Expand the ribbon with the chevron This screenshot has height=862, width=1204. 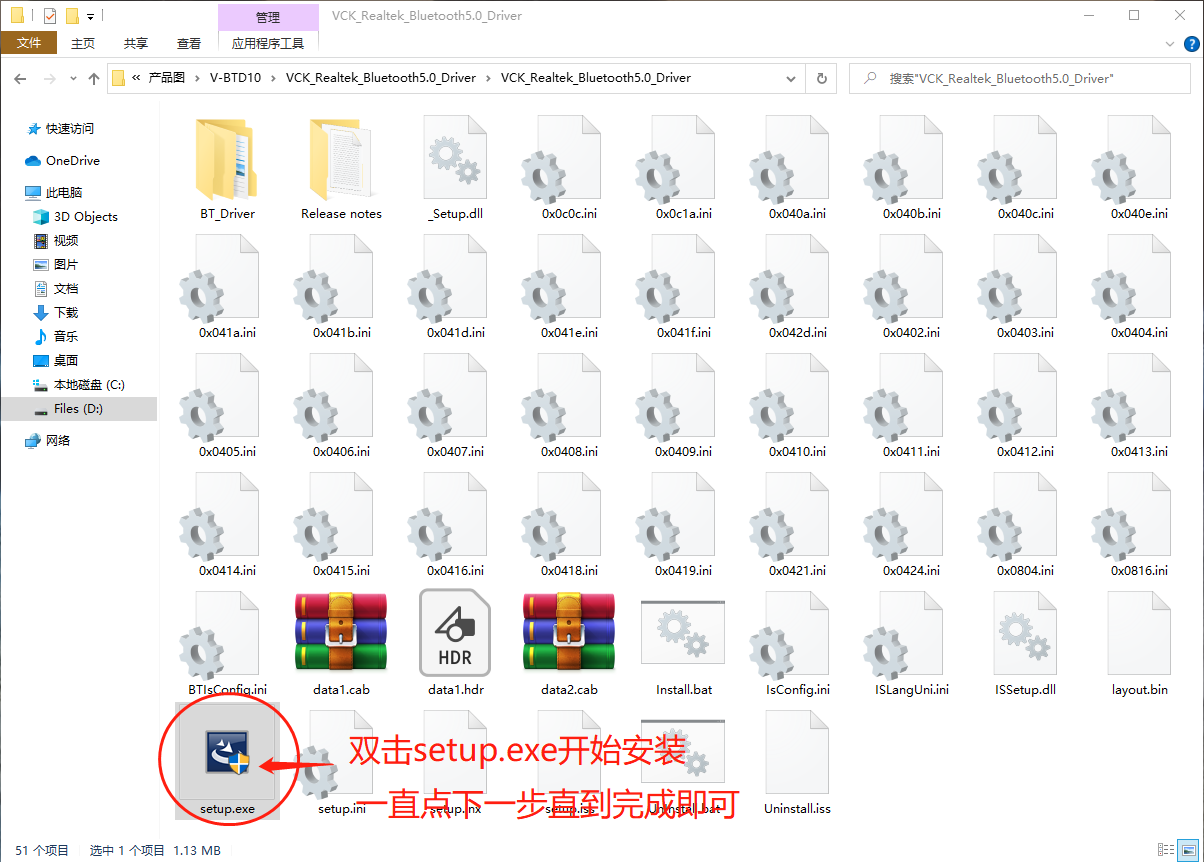[x=1170, y=44]
